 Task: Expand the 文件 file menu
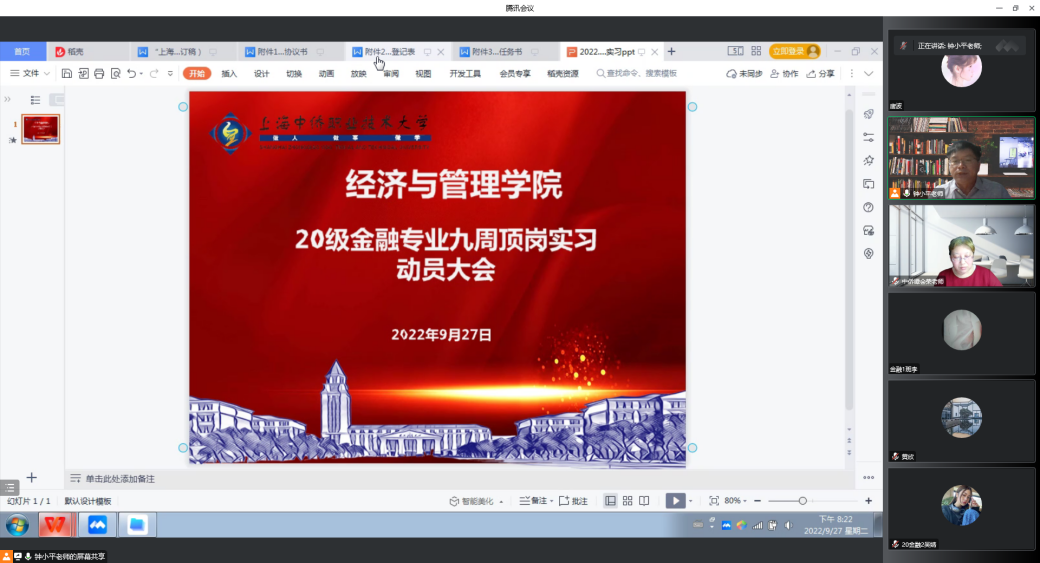click(29, 73)
